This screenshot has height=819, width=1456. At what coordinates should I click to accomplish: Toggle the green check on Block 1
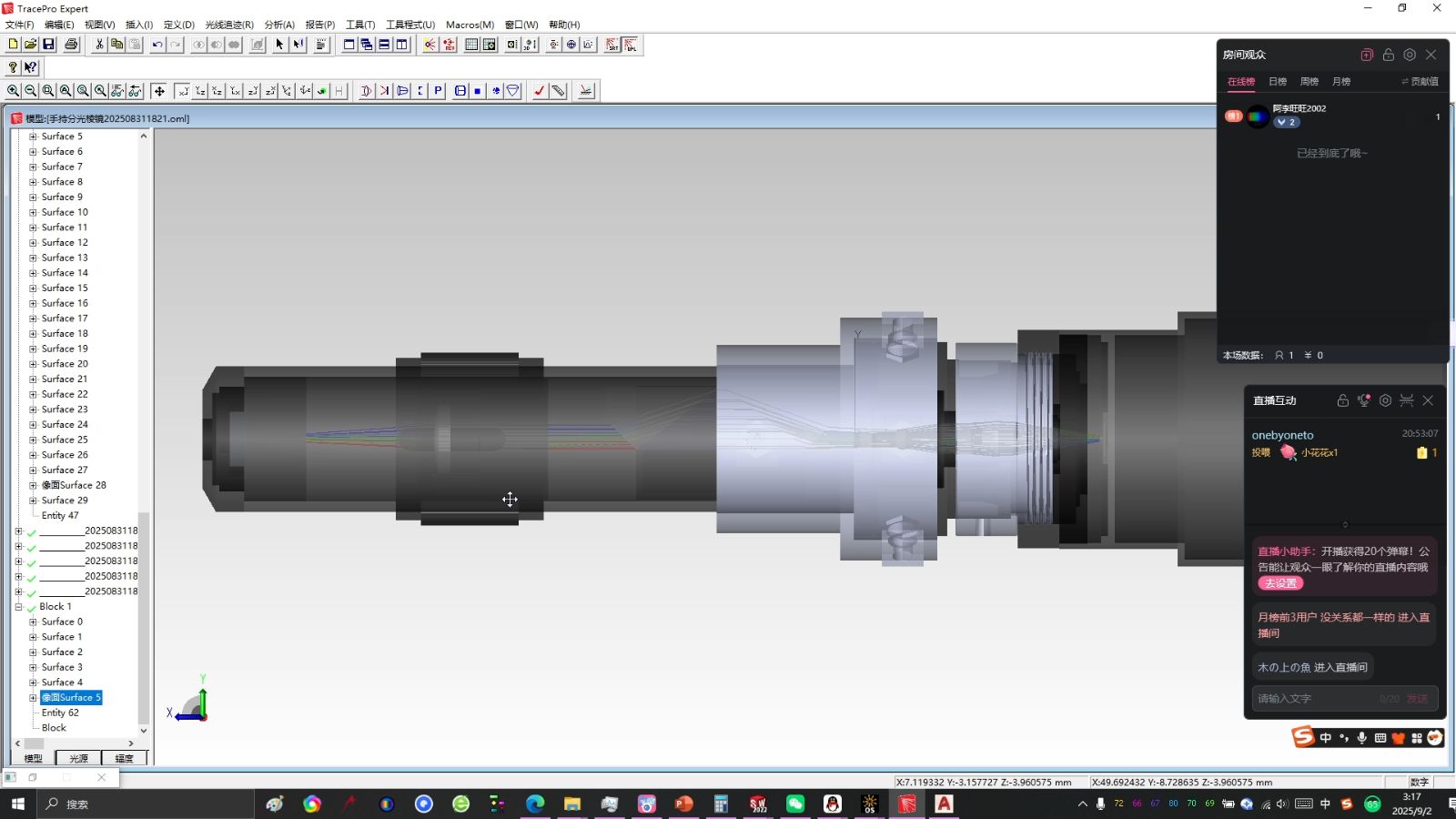pyautogui.click(x=31, y=606)
